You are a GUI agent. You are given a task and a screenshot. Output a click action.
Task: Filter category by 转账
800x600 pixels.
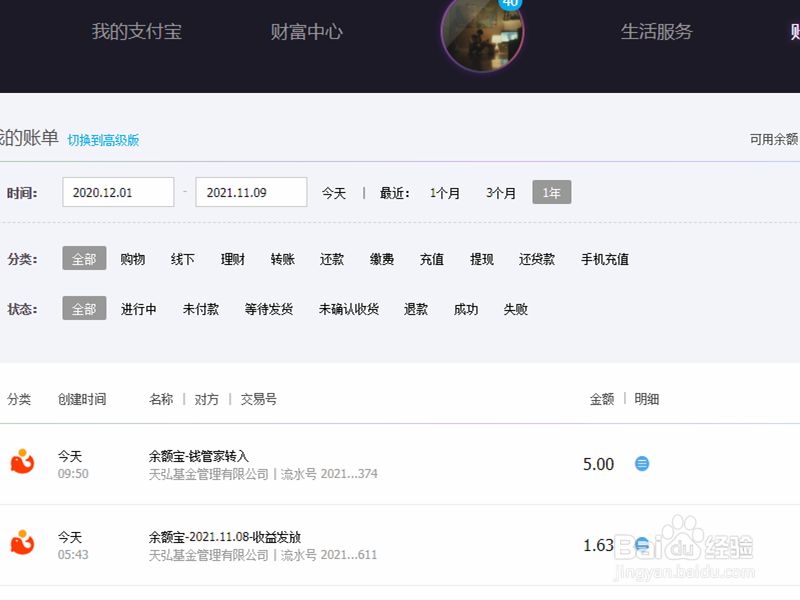(283, 259)
